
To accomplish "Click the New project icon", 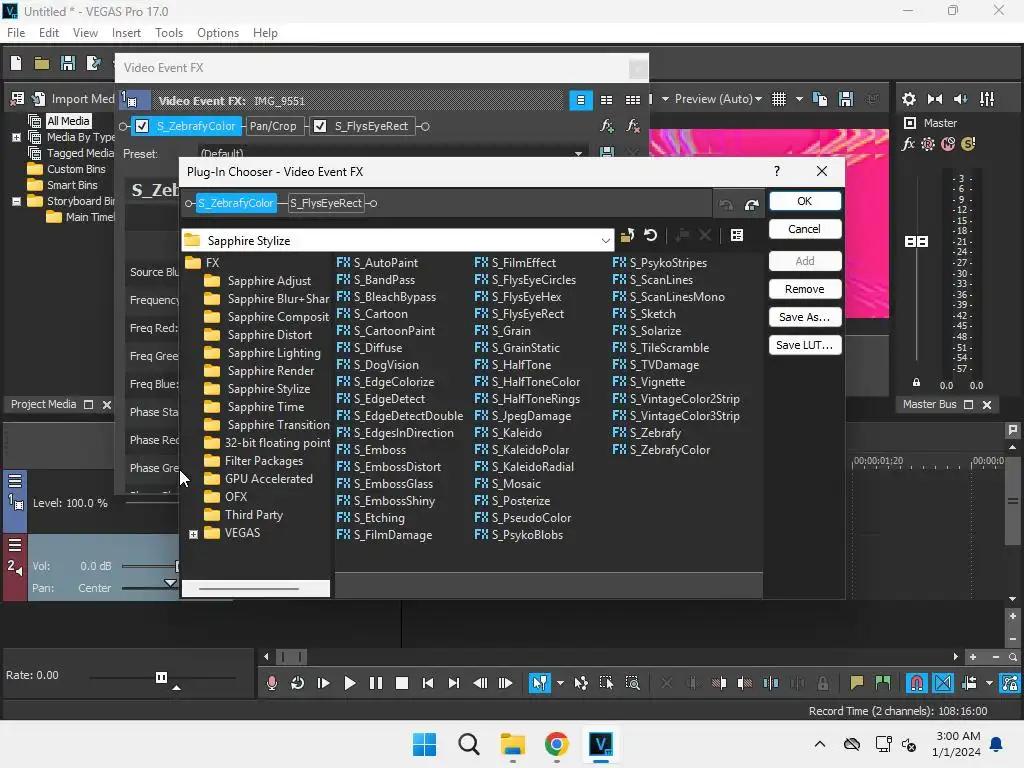I will pyautogui.click(x=16, y=63).
